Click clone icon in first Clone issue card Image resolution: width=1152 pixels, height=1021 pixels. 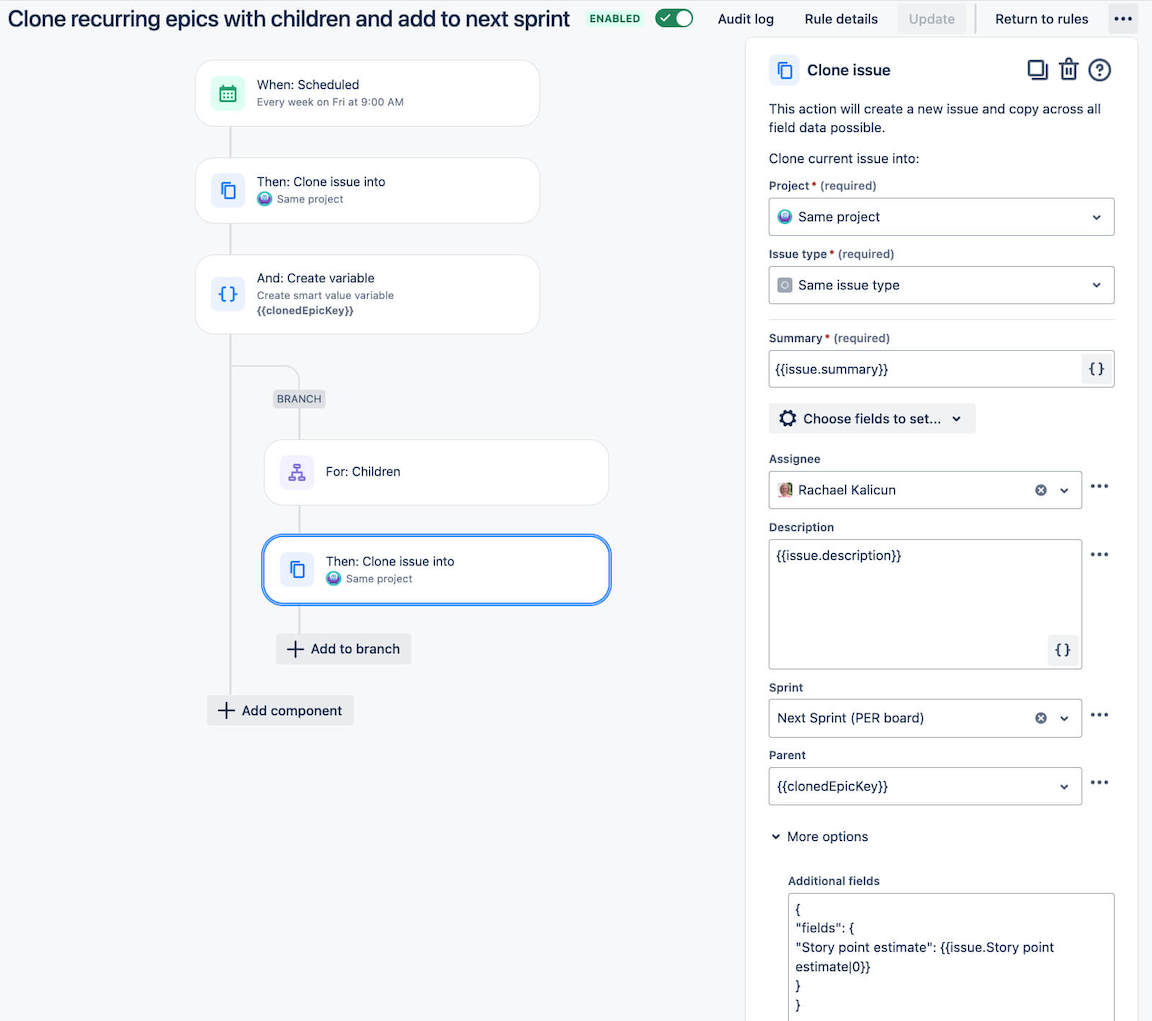click(x=228, y=190)
